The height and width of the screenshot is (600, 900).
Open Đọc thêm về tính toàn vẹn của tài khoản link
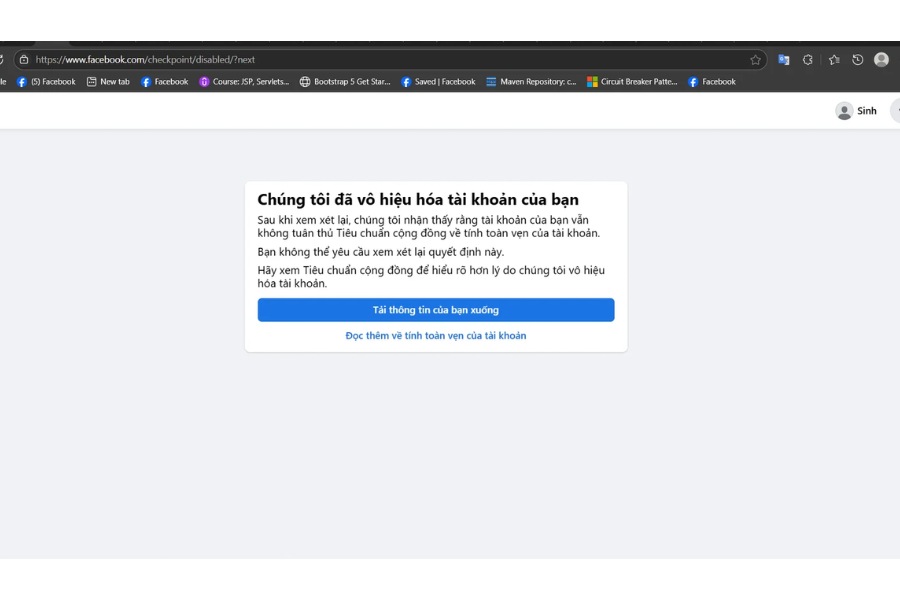[x=436, y=336]
